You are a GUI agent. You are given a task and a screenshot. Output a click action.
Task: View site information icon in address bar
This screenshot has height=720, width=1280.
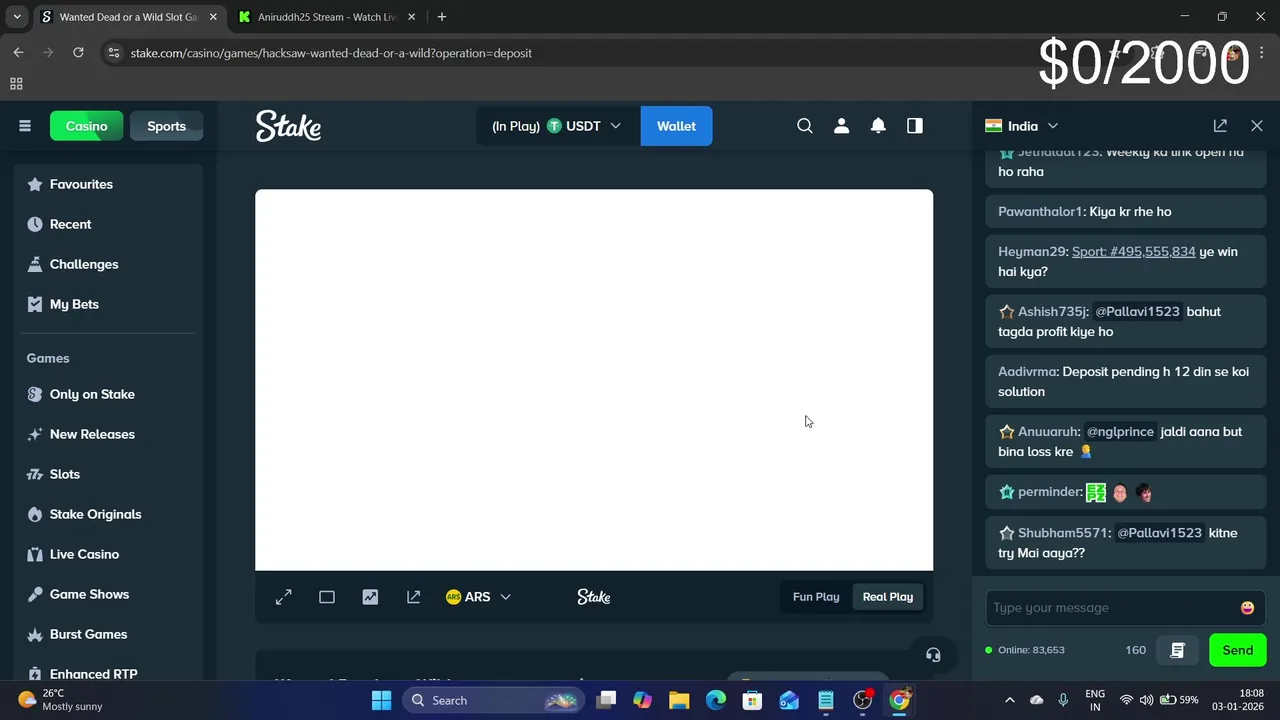click(x=113, y=53)
